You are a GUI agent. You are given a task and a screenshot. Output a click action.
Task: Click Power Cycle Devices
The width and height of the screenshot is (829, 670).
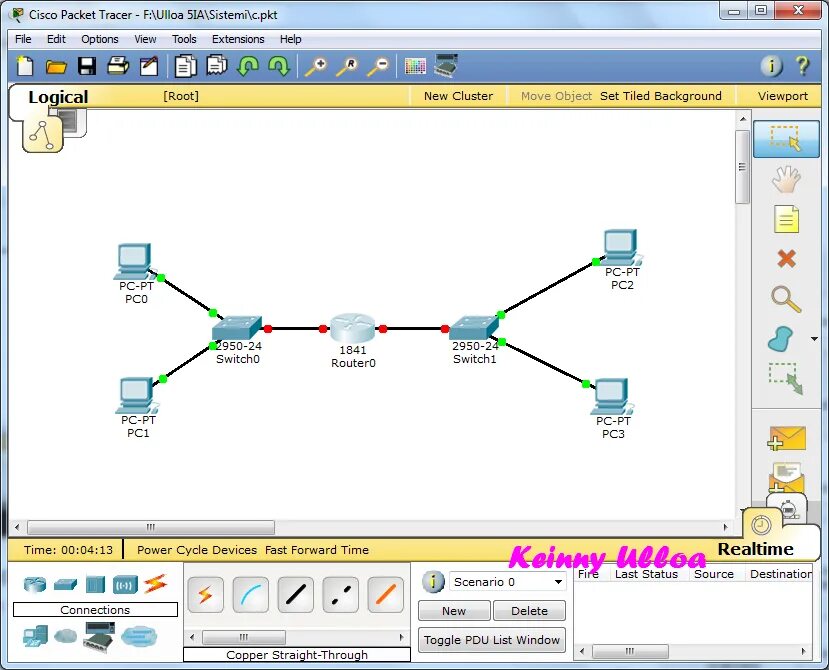[197, 550]
